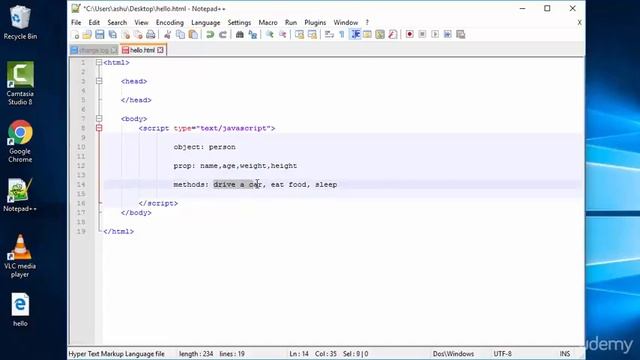Collapse the red script fold marker
Image resolution: width=640 pixels, height=360 pixels.
tap(99, 128)
